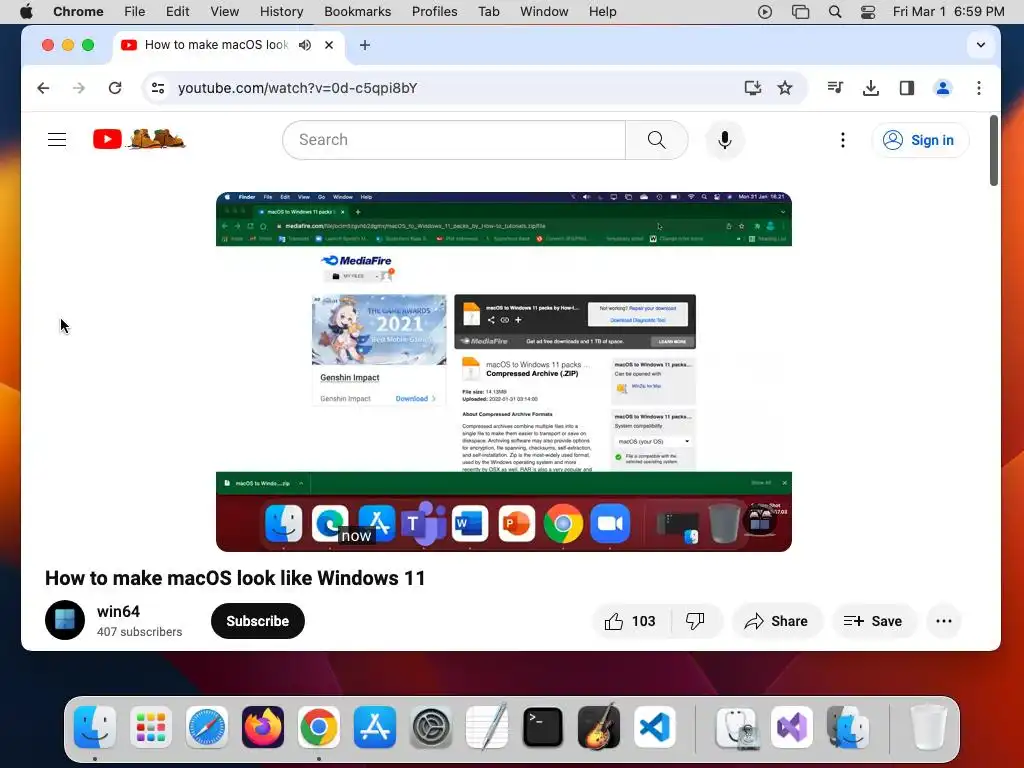This screenshot has width=1024, height=768.
Task: Go forward in Chrome
Action: pos(79,88)
